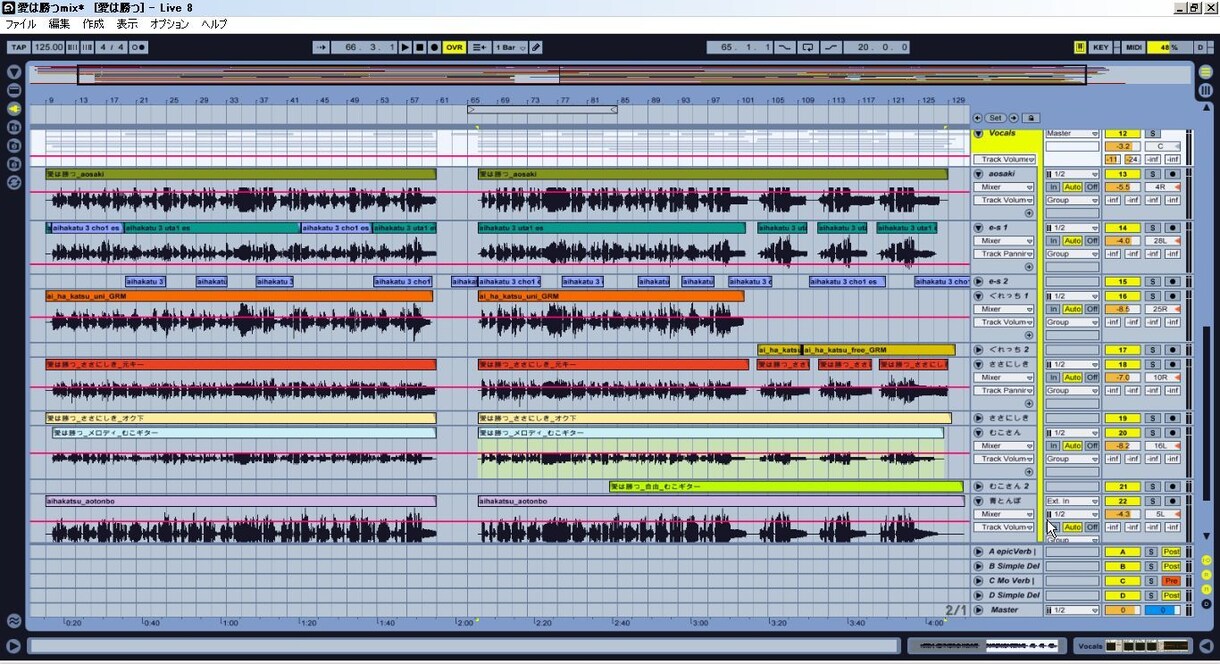This screenshot has width=1220, height=664.
Task: Start playback with the Play button
Action: point(405,47)
